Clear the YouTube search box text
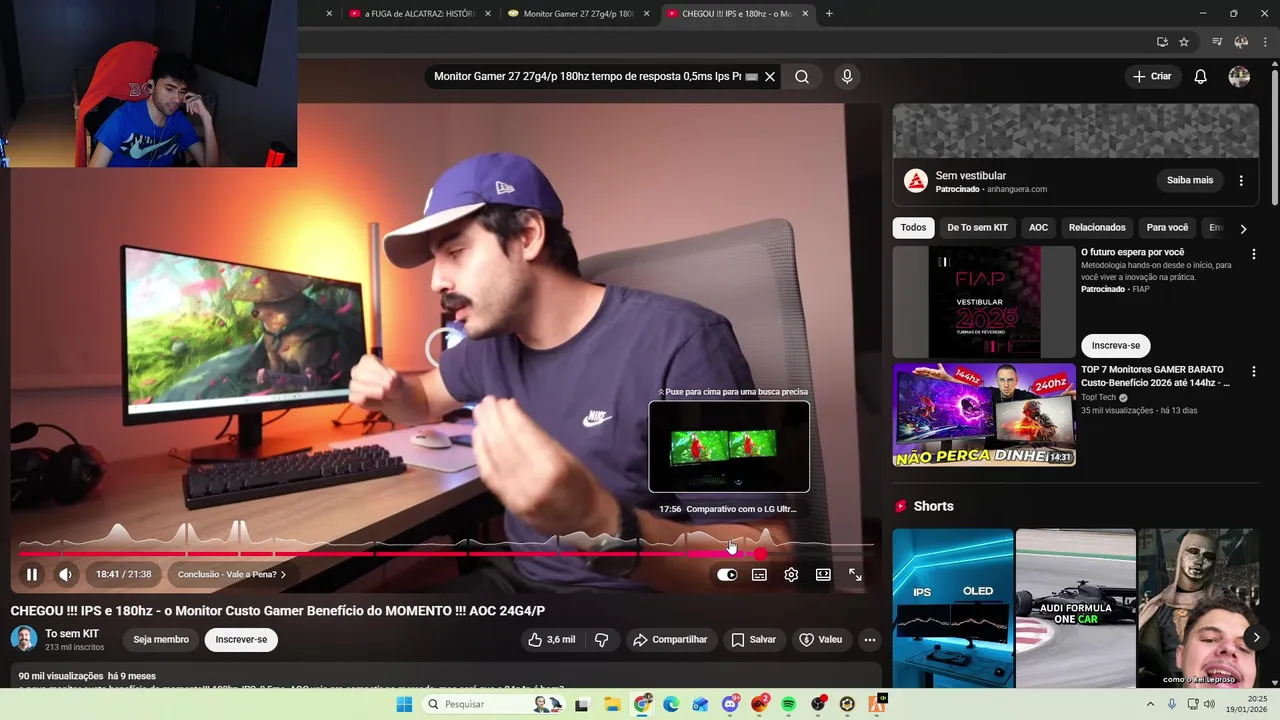Viewport: 1280px width, 720px height. point(770,77)
